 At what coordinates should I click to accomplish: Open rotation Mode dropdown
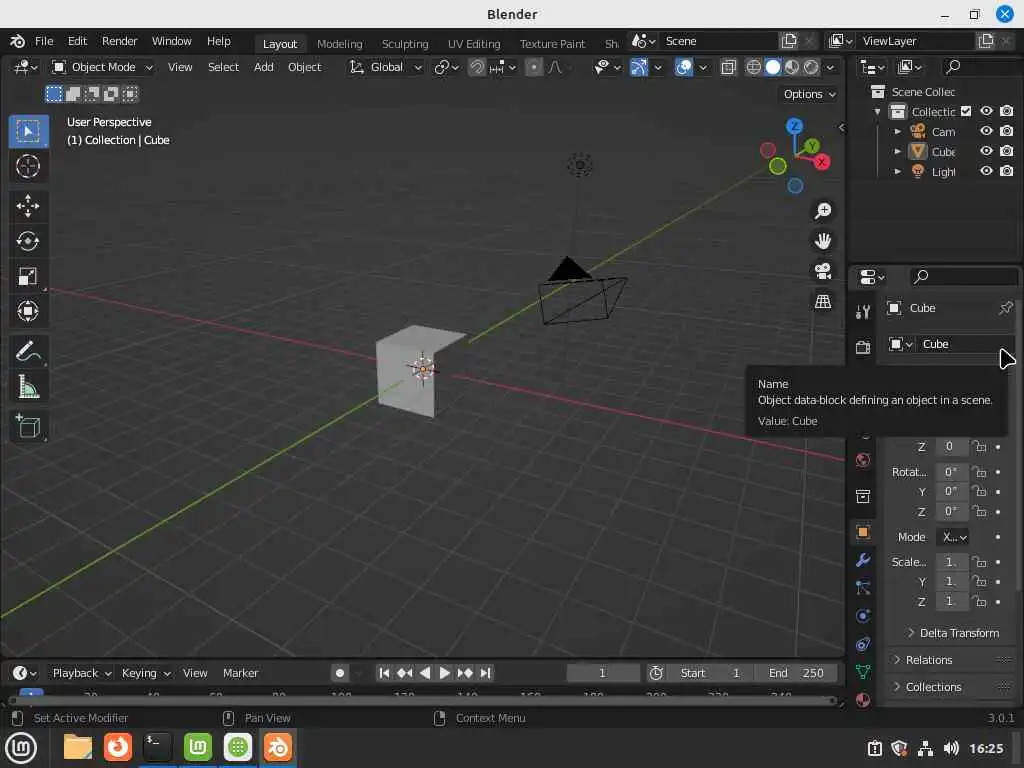[x=953, y=537]
